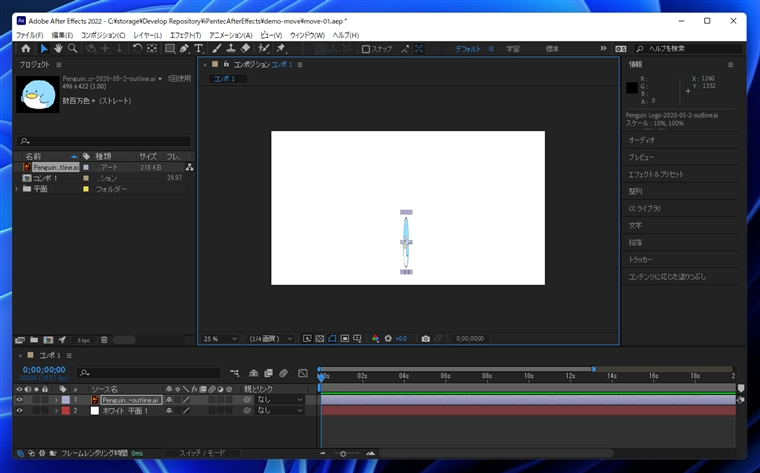Select the Pen tool
The image size is (760, 473).
(184, 48)
